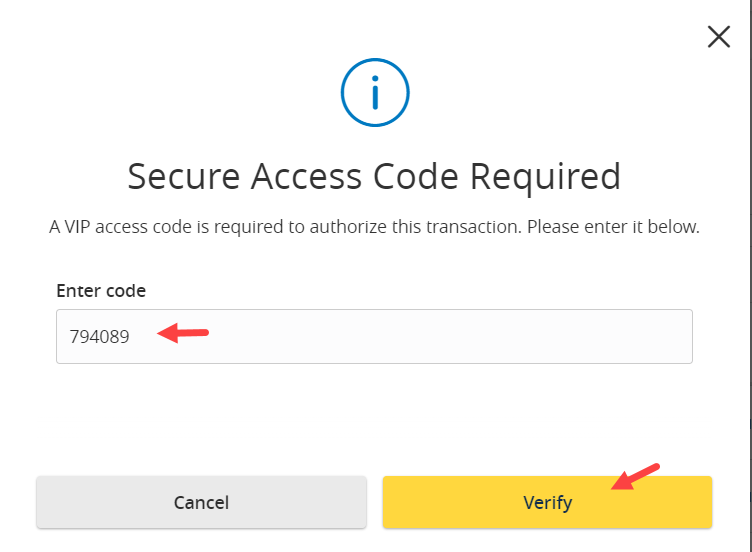Place cursor on the 794089 code text

click(99, 337)
